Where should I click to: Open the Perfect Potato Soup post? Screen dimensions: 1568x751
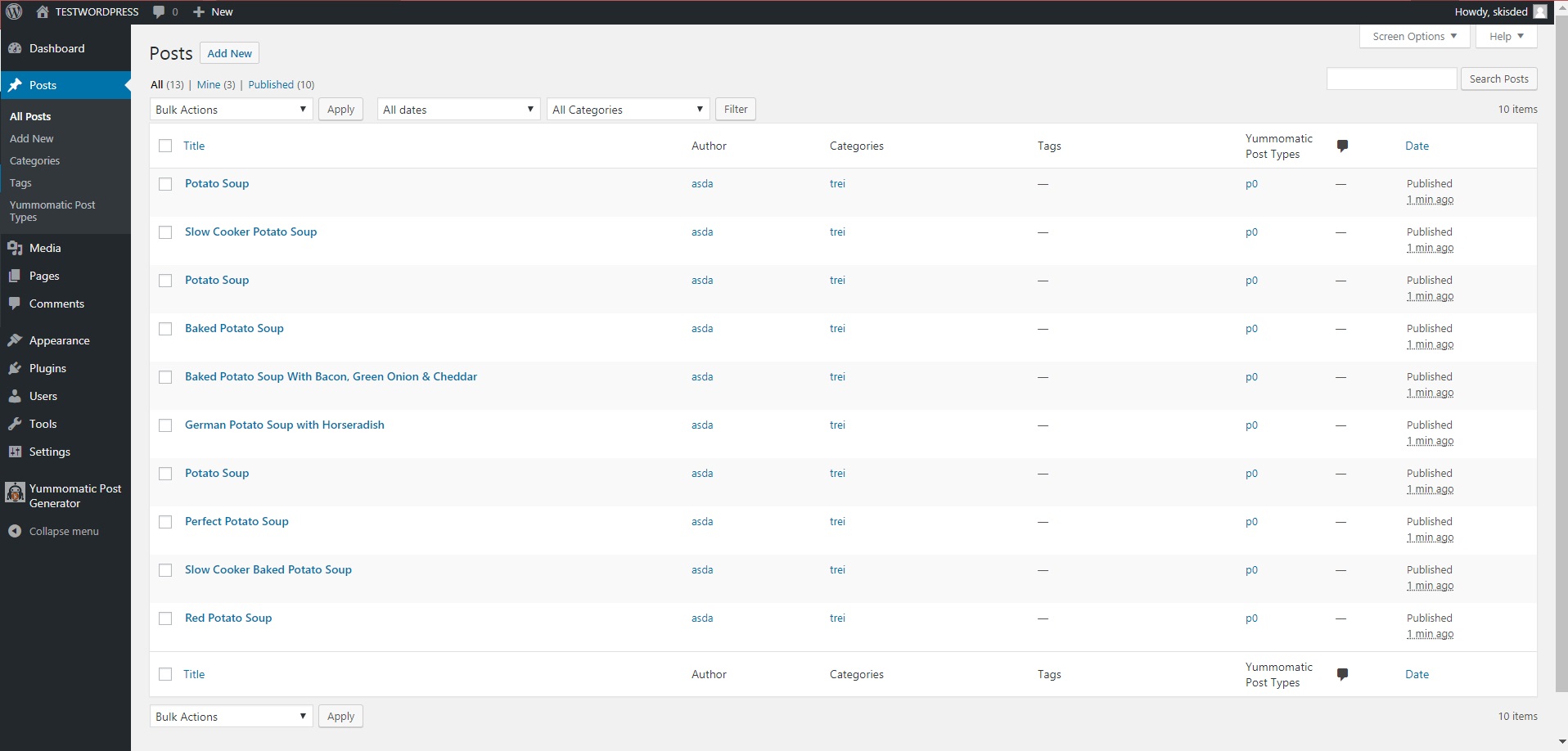[237, 521]
